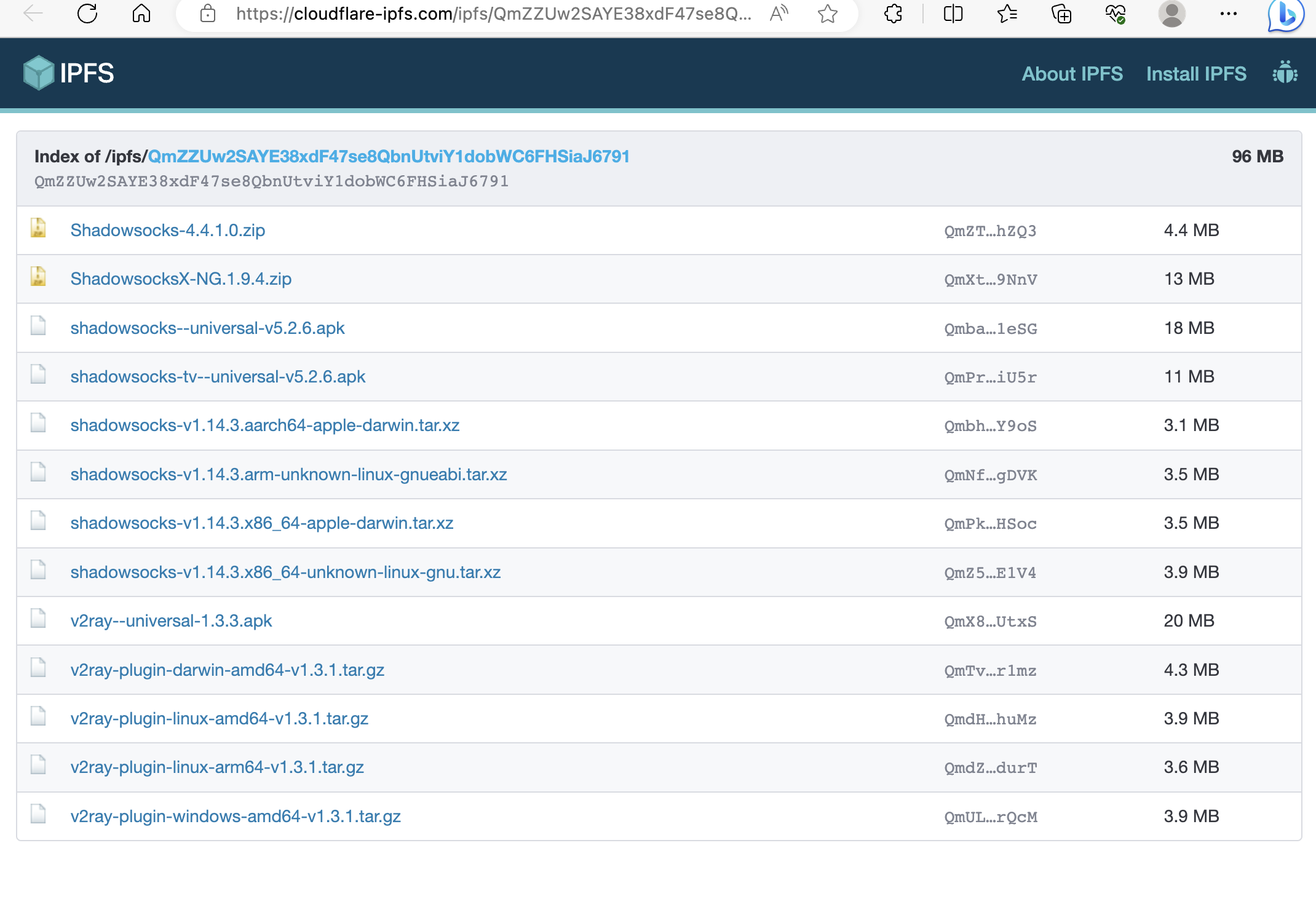
Task: Open Favorites list icon
Action: tap(1007, 13)
